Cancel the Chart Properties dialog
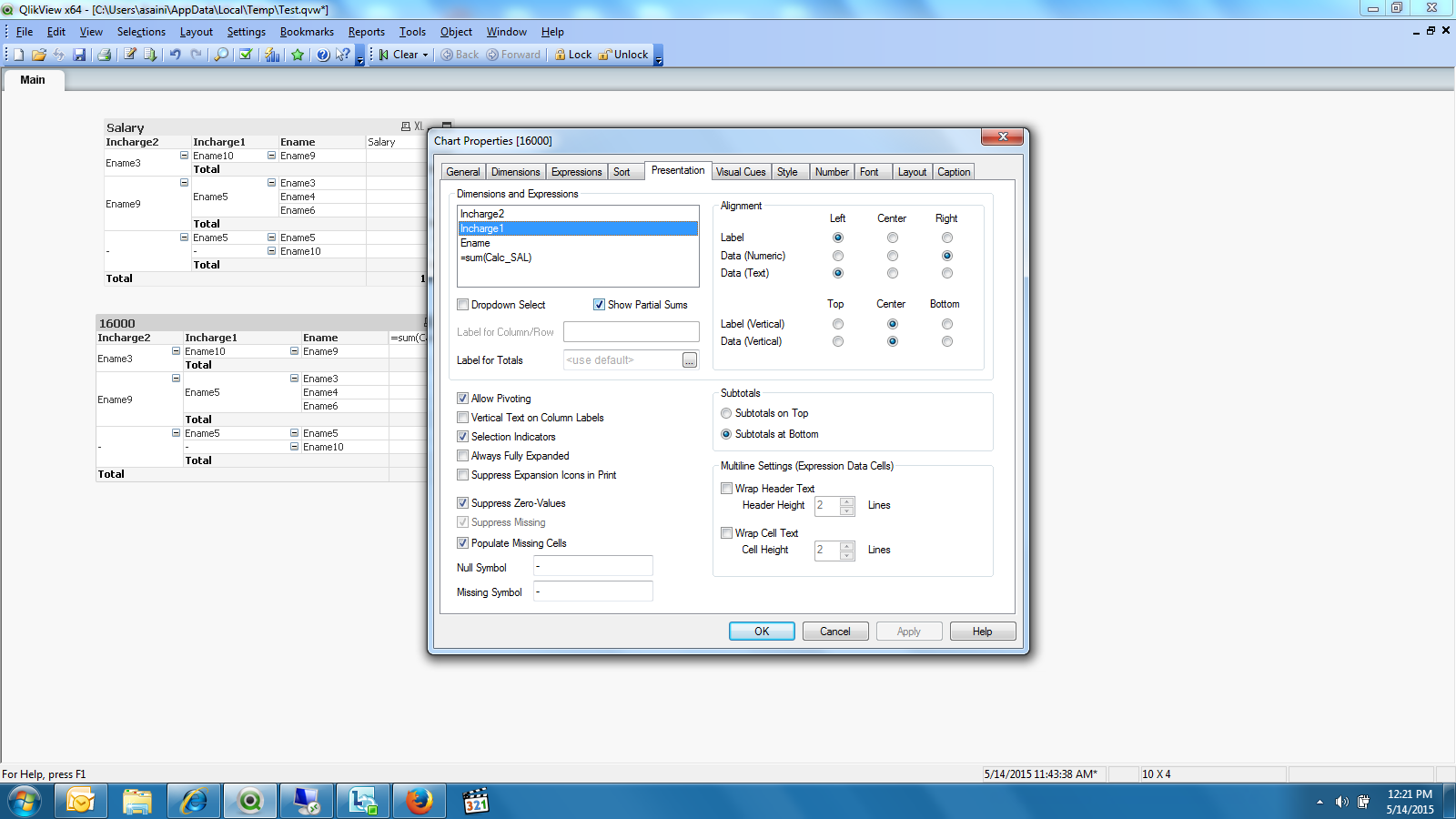 (x=835, y=632)
